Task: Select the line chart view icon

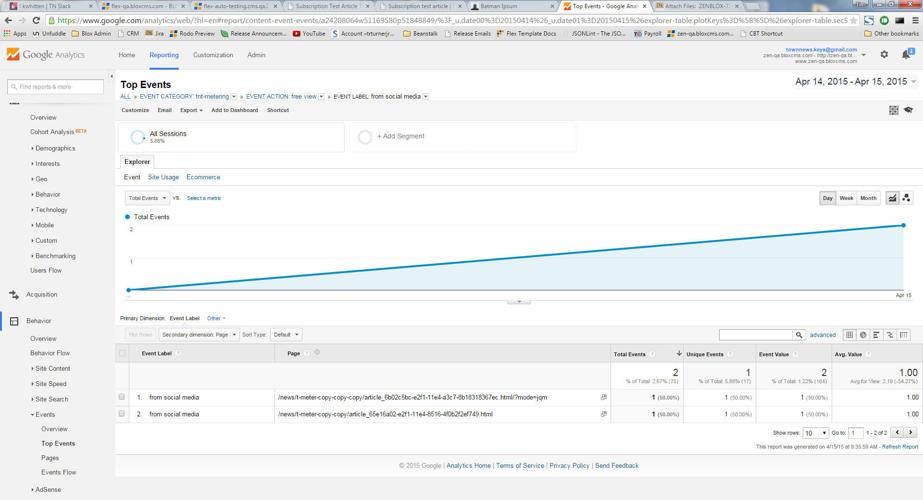Action: 892,198
